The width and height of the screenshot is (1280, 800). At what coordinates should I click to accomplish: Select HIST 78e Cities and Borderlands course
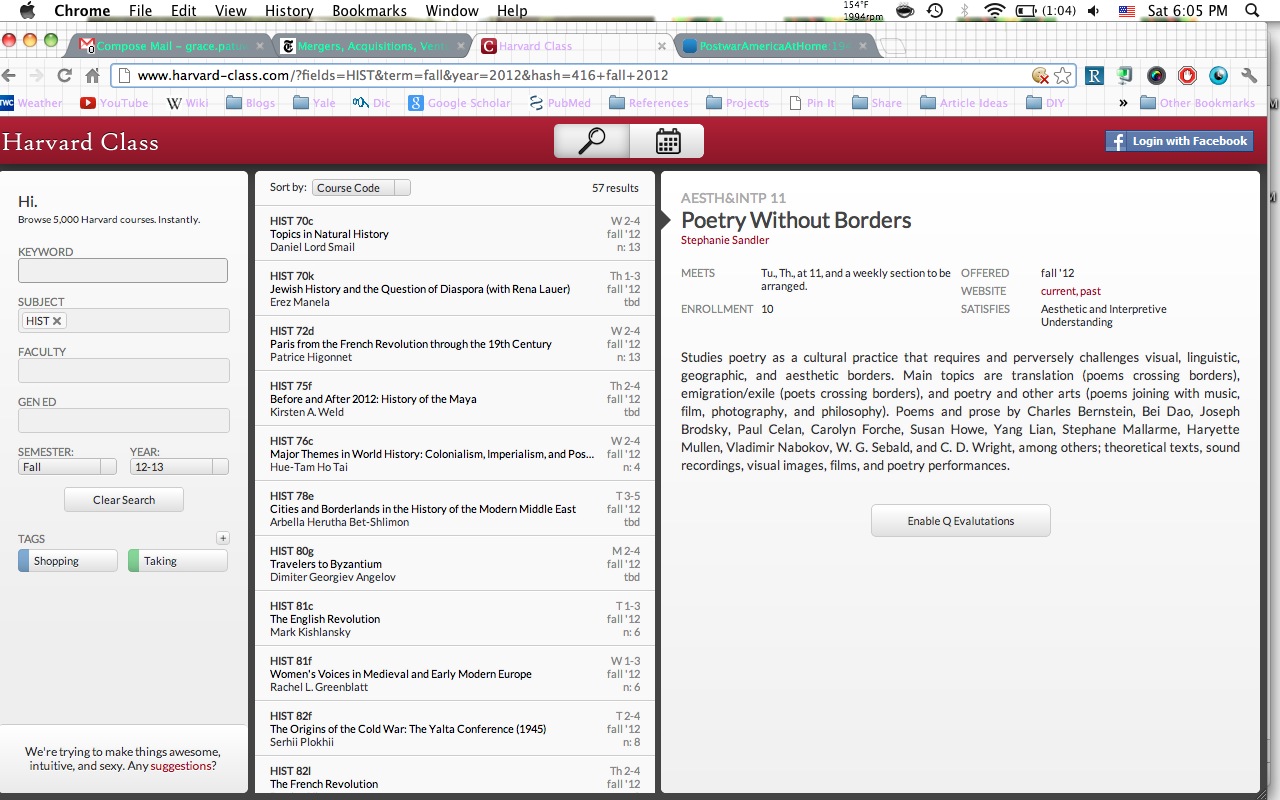pos(455,509)
